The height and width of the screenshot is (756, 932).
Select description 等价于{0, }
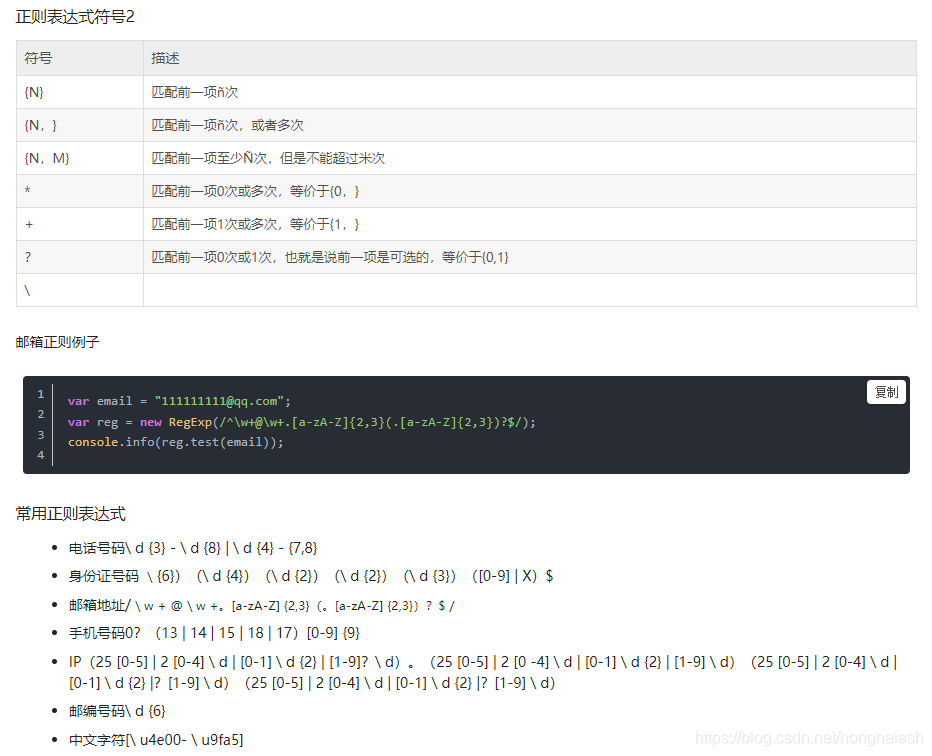[256, 191]
